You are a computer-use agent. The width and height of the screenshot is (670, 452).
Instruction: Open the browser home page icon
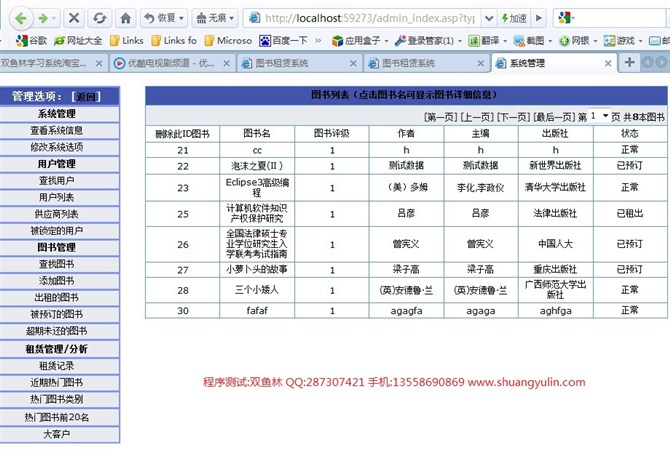pyautogui.click(x=126, y=18)
